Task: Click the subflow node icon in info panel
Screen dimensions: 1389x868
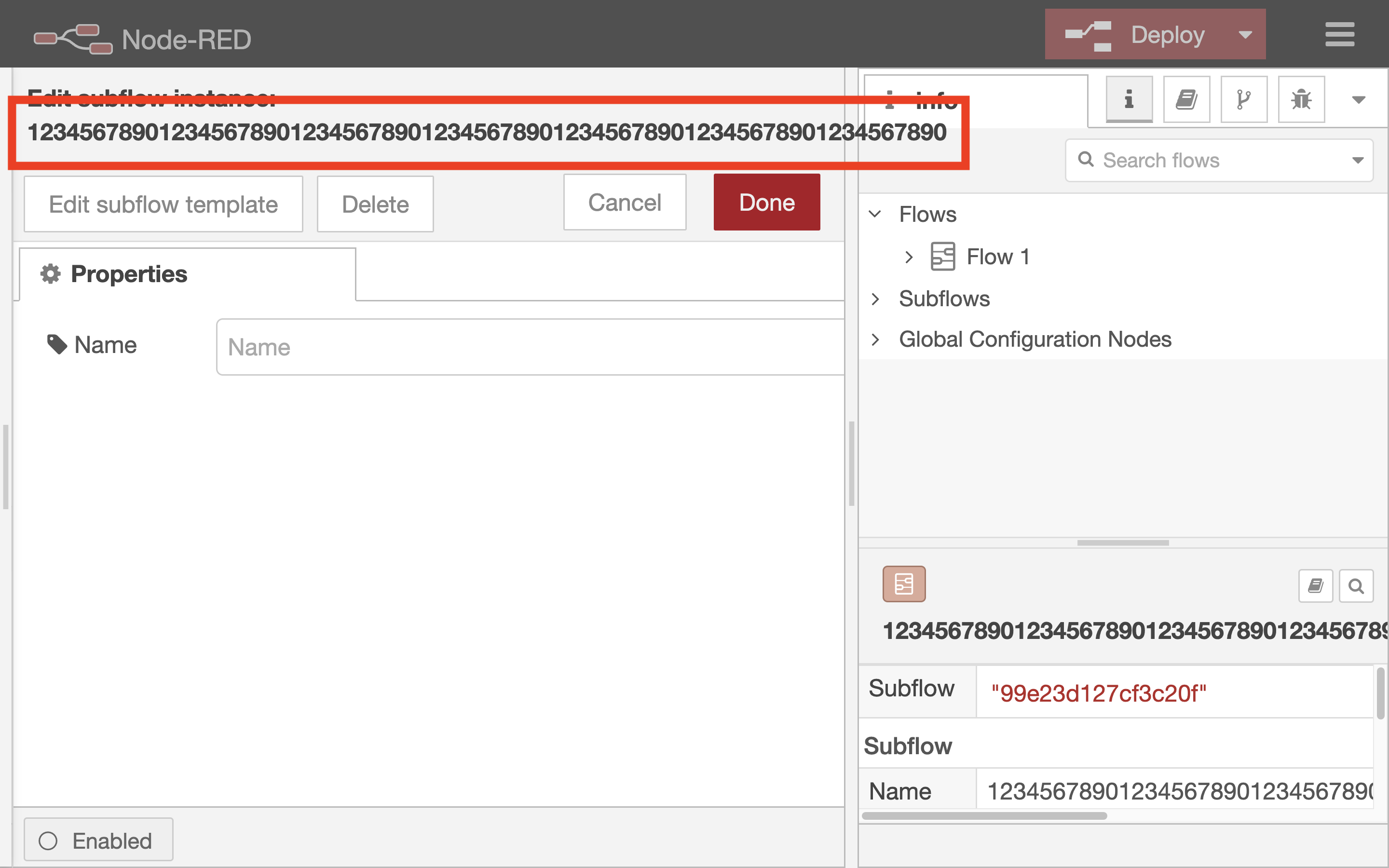Action: coord(904,584)
